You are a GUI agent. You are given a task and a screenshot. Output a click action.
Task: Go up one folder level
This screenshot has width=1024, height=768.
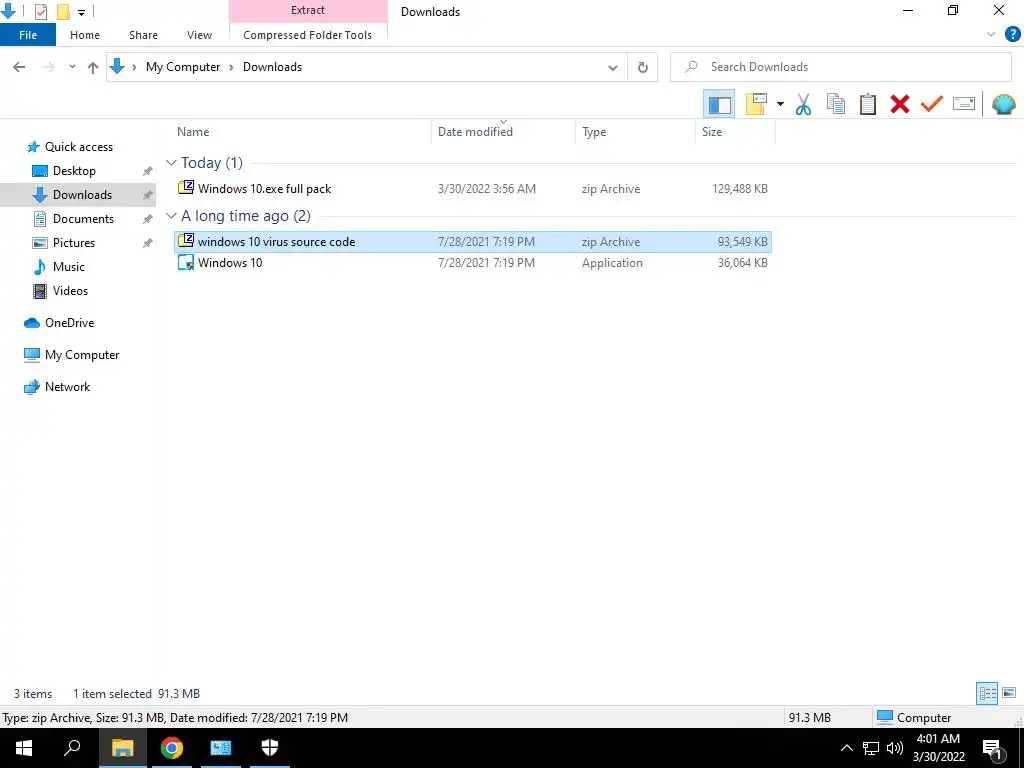pos(93,67)
